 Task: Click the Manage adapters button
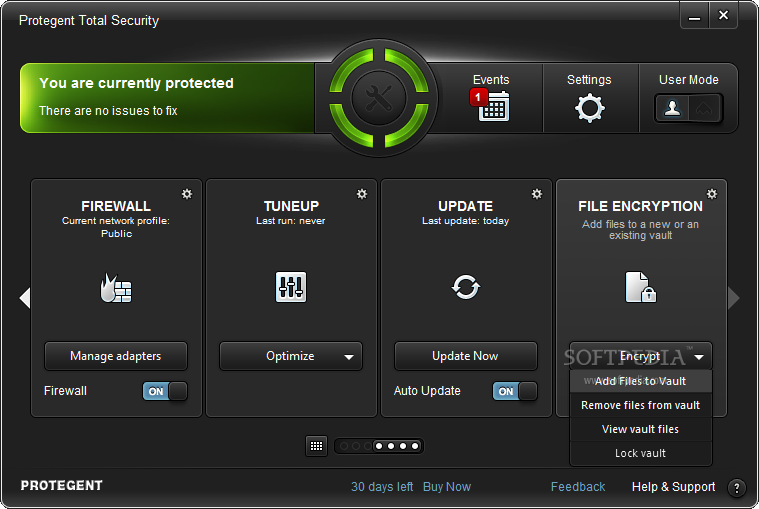click(x=116, y=356)
